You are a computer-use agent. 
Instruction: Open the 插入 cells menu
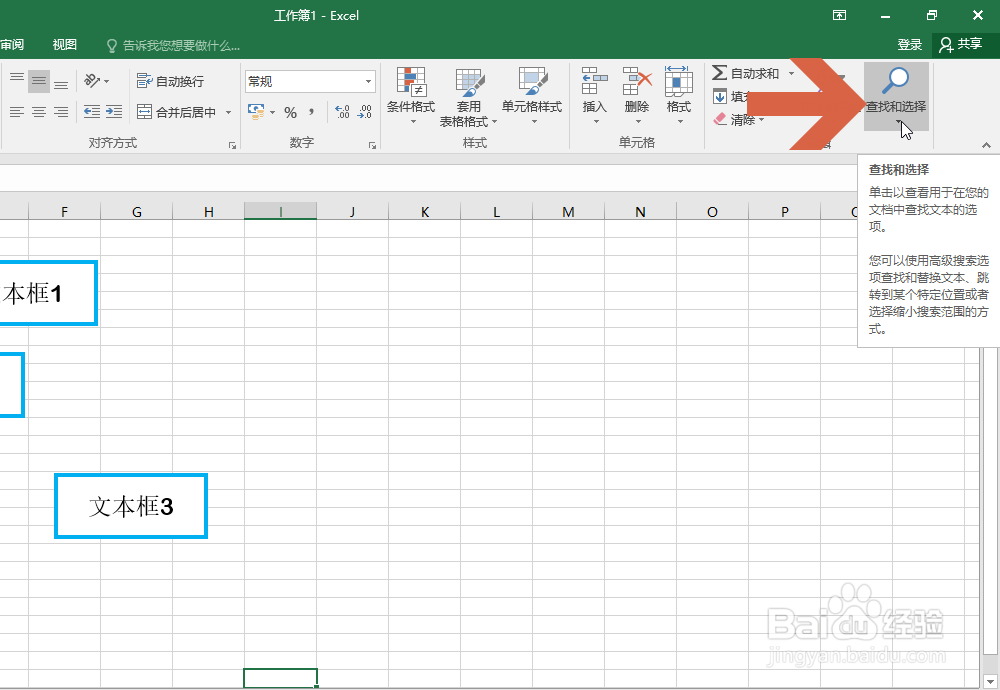pos(594,96)
